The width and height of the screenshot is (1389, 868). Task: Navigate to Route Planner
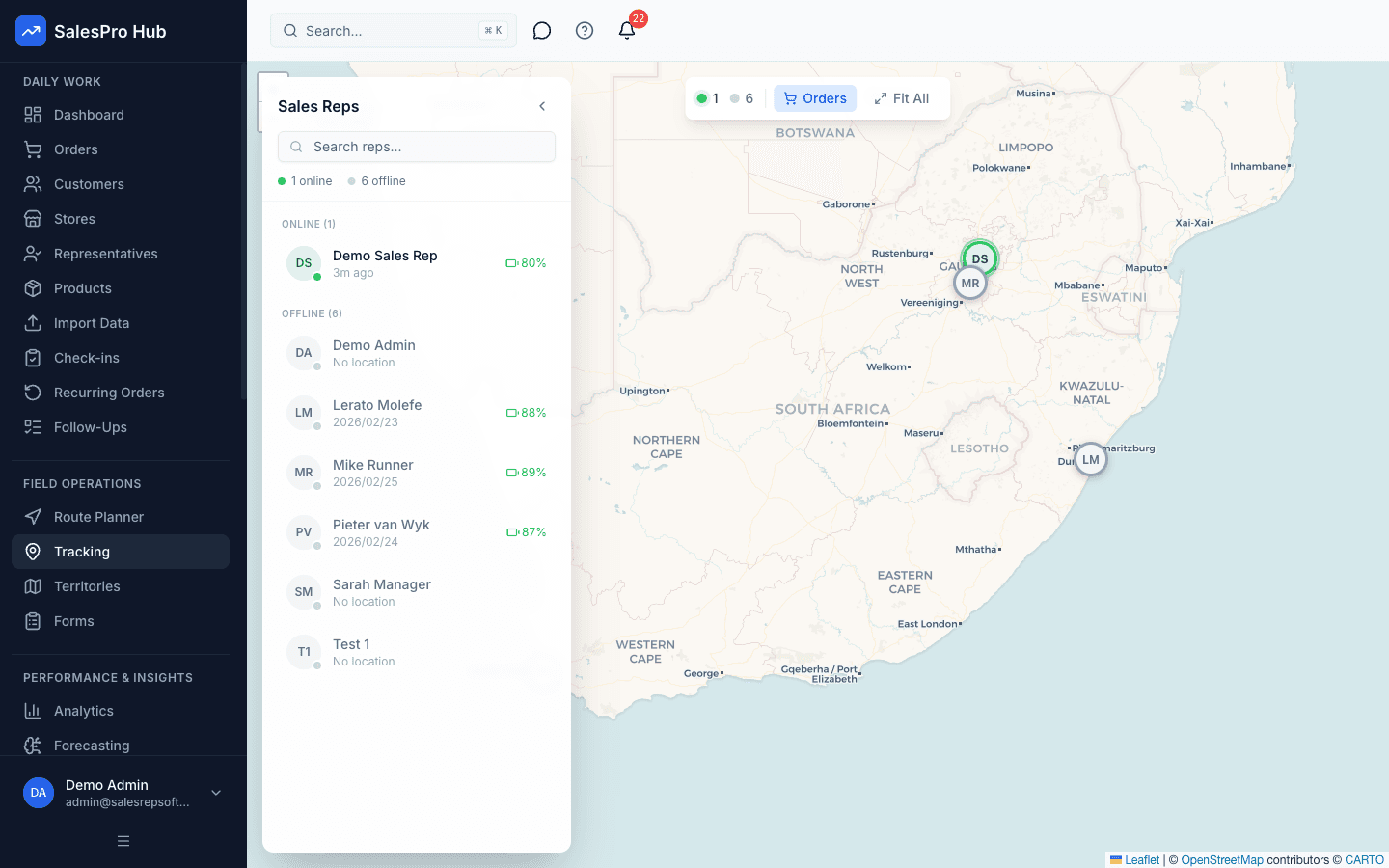click(x=121, y=517)
